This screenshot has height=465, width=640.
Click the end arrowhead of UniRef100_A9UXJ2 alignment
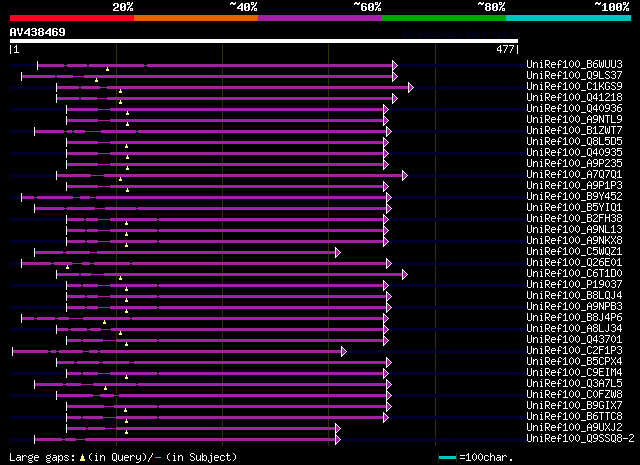[x=338, y=429]
